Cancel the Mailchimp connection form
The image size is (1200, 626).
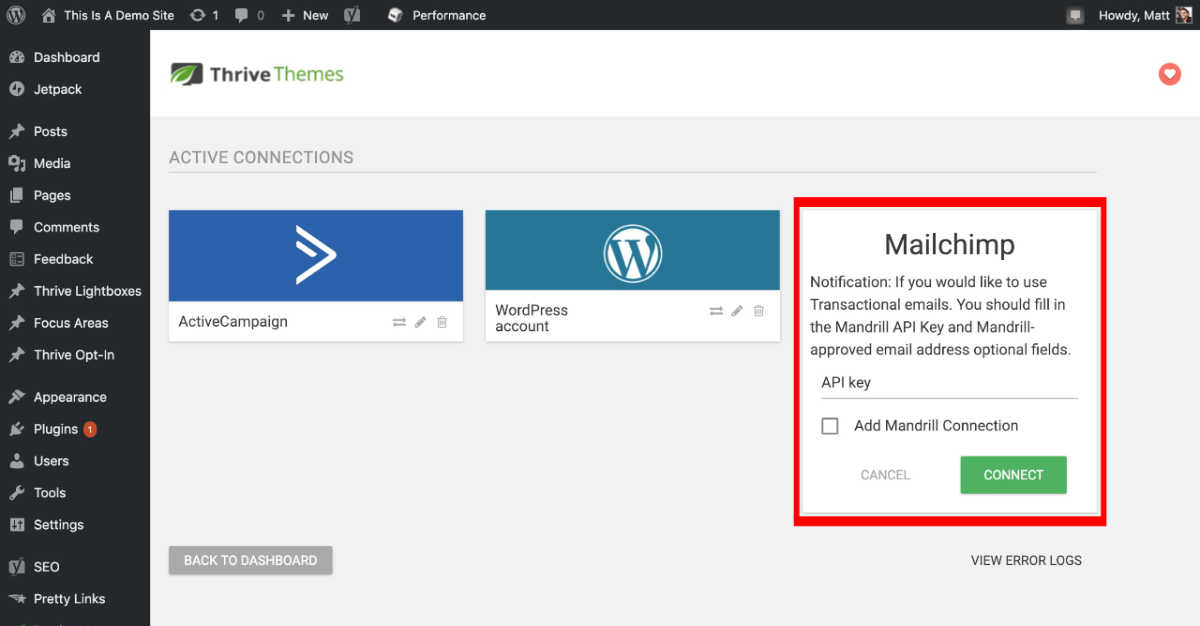pyautogui.click(x=885, y=475)
